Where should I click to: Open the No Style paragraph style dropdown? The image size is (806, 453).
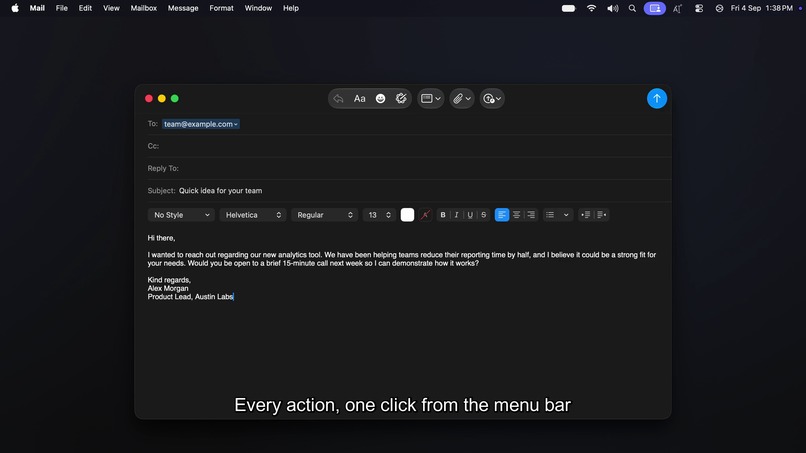[x=181, y=215]
